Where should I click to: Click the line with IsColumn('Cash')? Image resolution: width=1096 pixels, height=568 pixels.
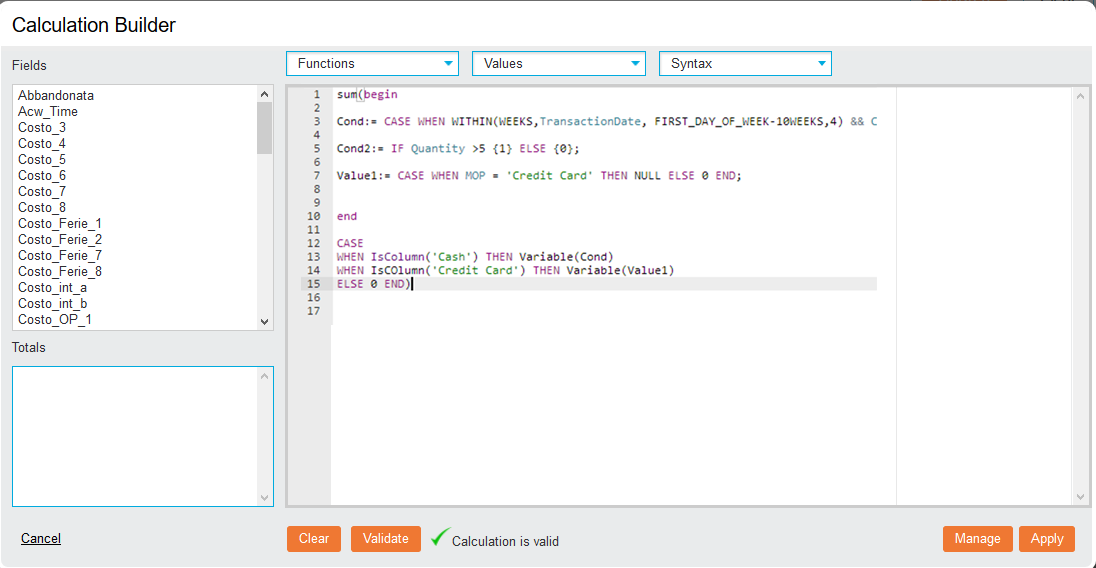pos(475,257)
